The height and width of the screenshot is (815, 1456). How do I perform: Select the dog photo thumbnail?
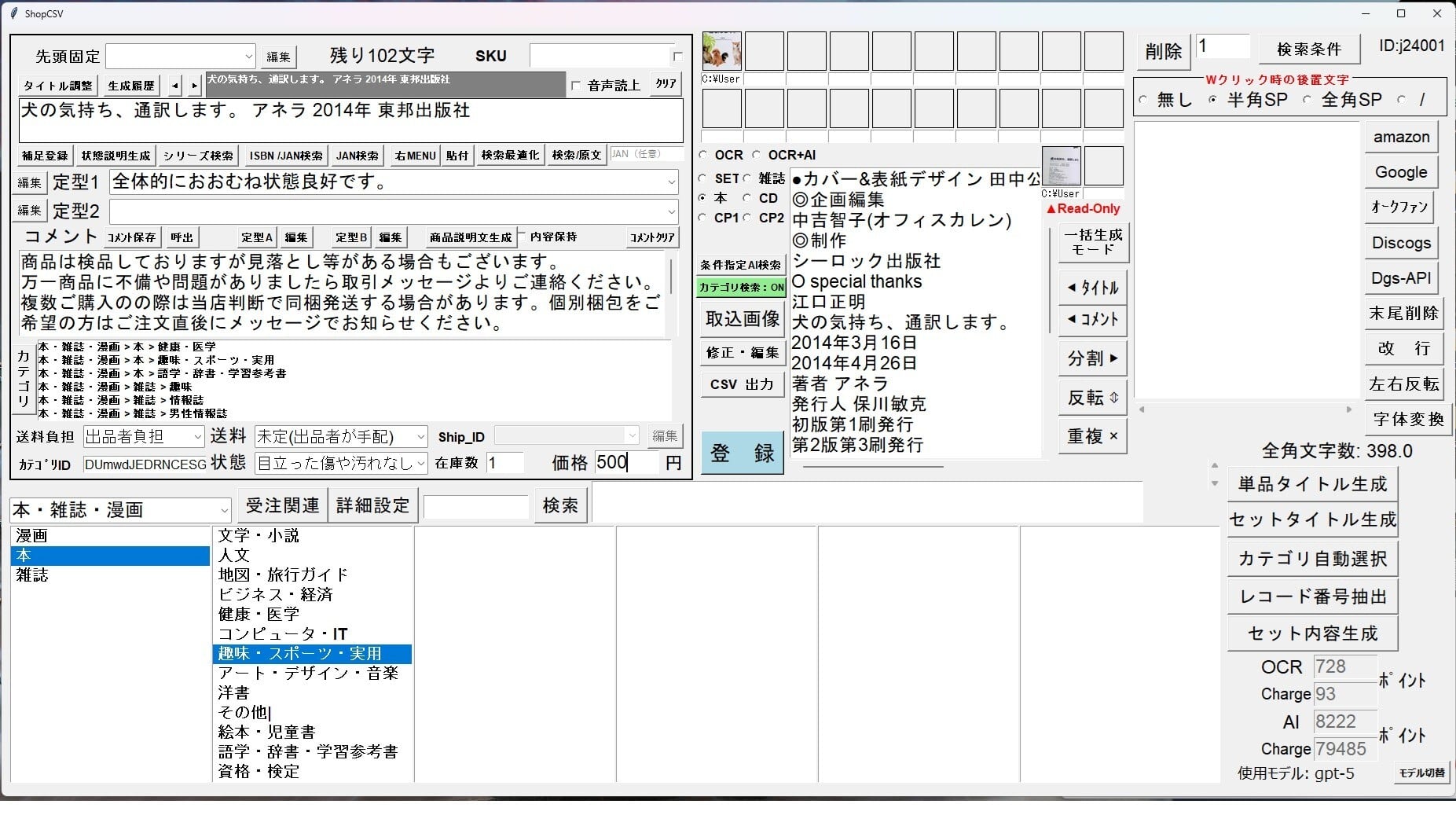point(721,52)
